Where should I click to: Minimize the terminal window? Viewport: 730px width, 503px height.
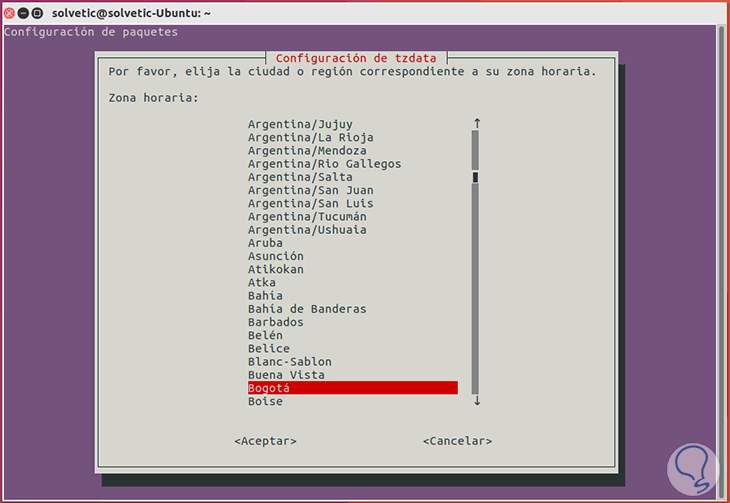23,13
